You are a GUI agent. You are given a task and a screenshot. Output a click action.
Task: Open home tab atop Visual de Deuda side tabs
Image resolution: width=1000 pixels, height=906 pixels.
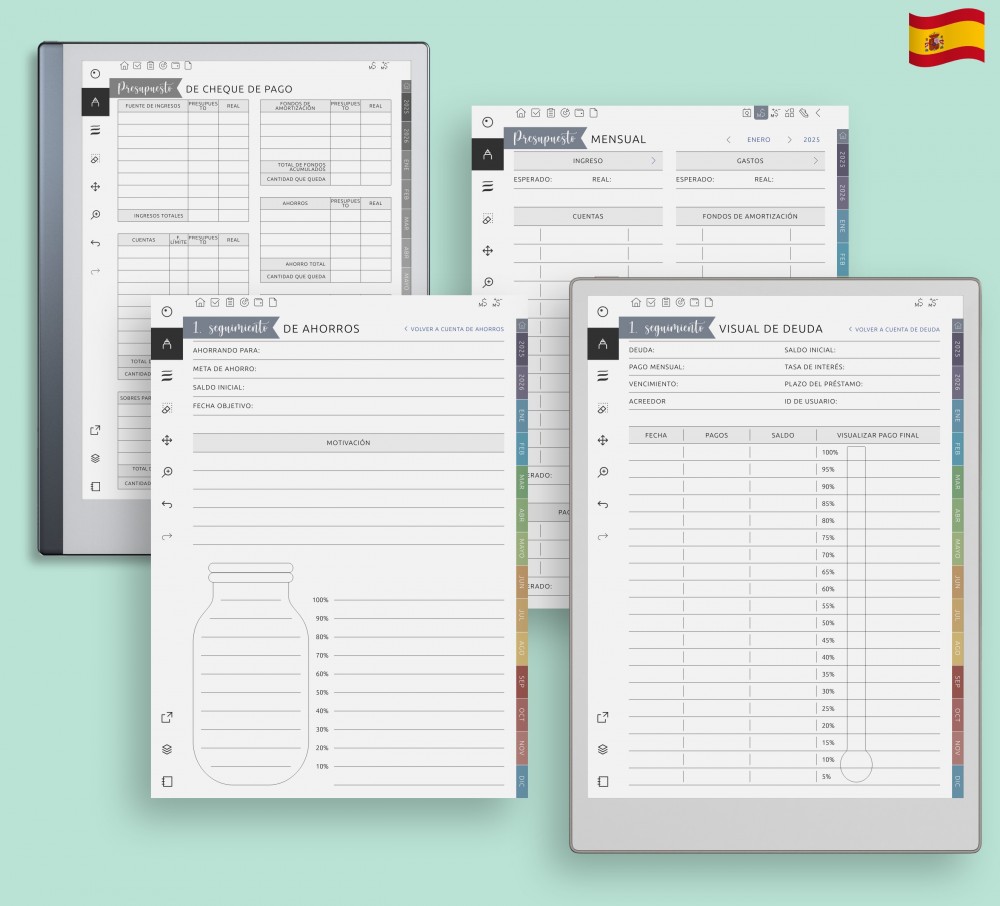pos(957,326)
